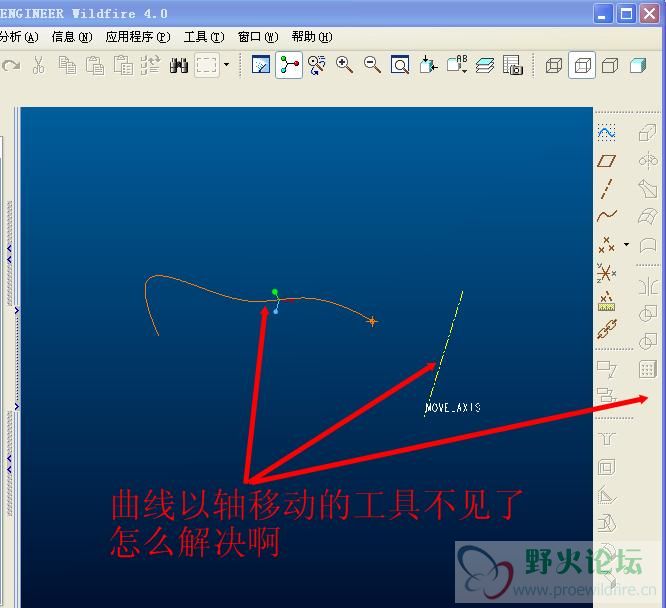Select the MOVE_AXIS label in the viewport
This screenshot has width=666, height=608.
point(452,407)
